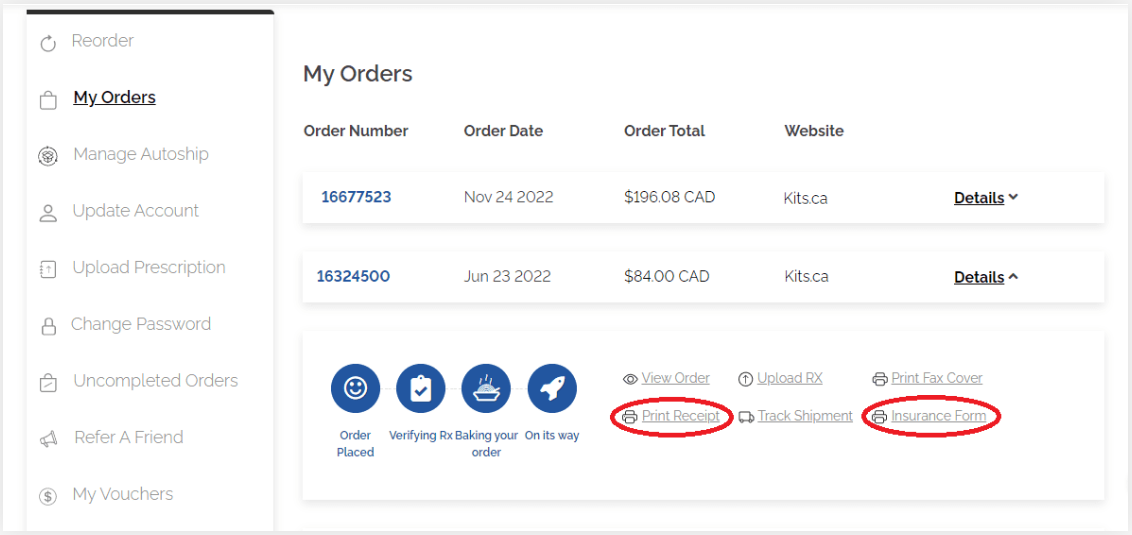Click the Order Placed smiley status icon

(355, 389)
